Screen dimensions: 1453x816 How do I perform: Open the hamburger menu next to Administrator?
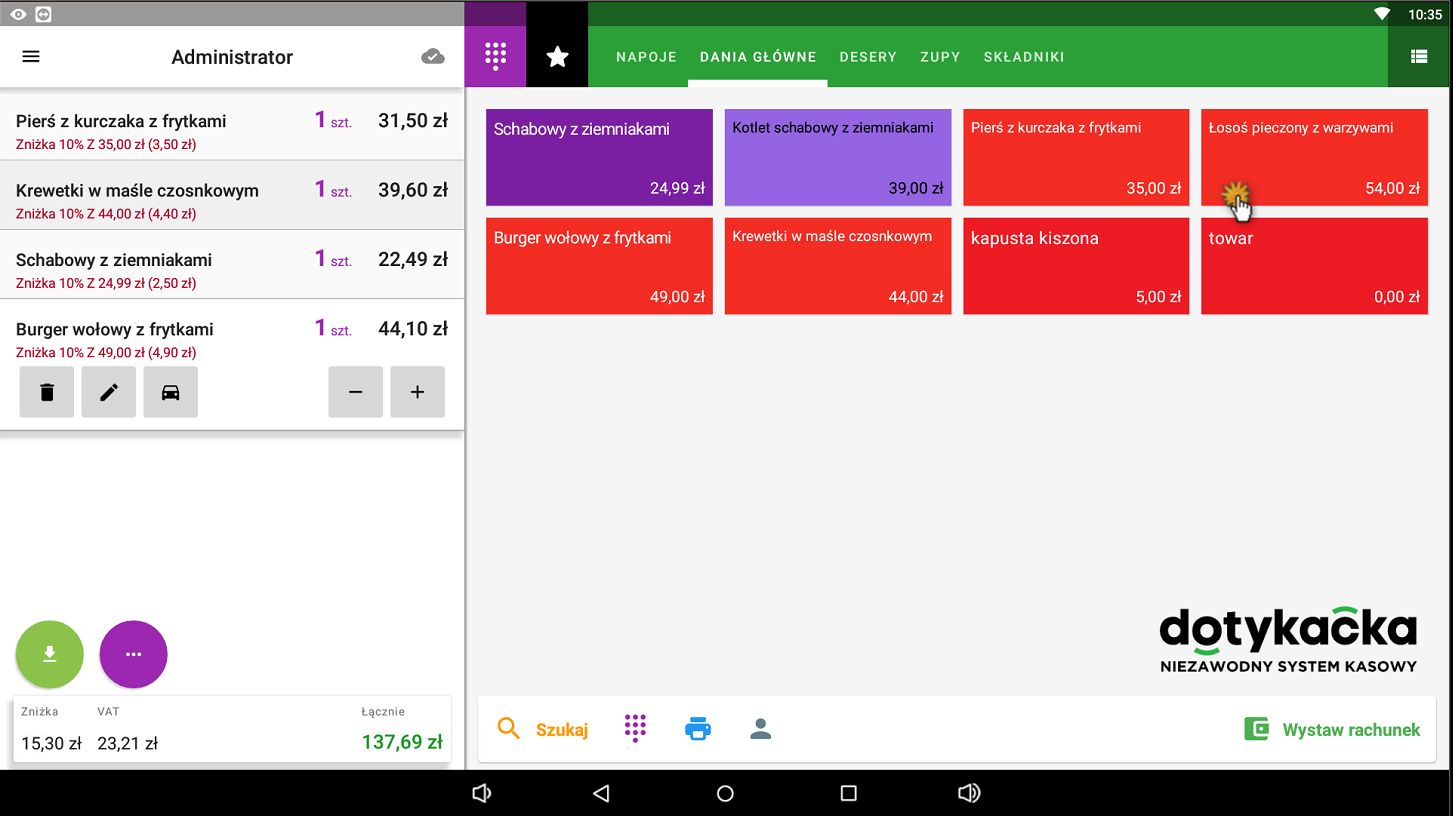click(x=31, y=57)
